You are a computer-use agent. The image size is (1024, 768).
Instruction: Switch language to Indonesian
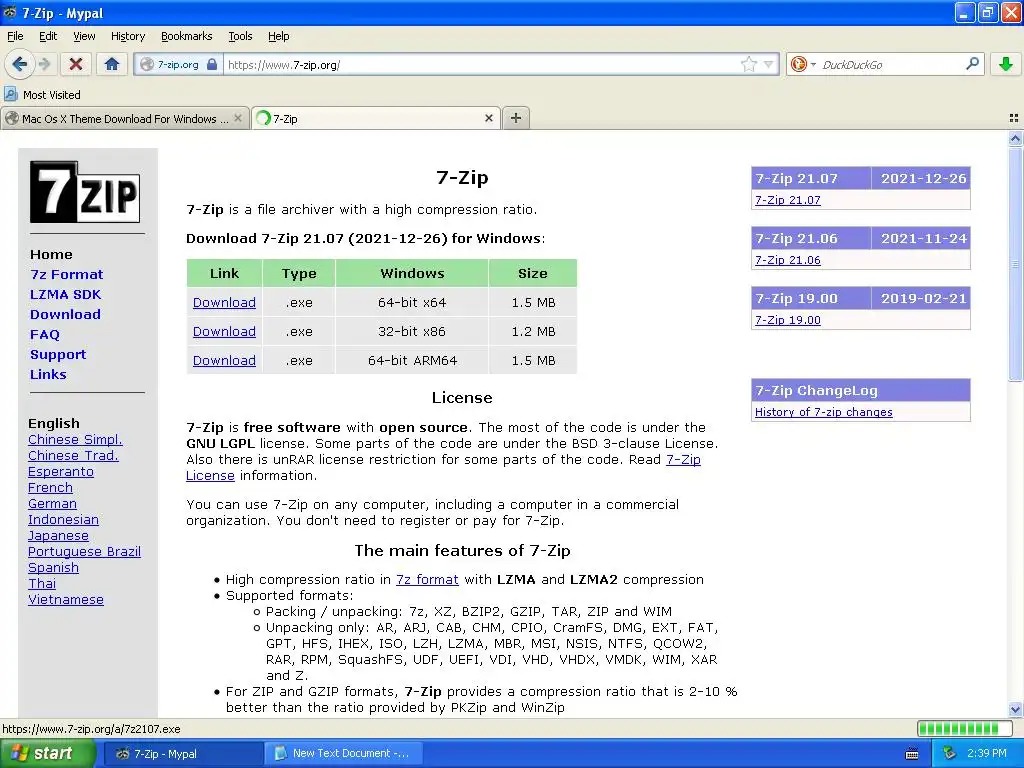tap(63, 519)
